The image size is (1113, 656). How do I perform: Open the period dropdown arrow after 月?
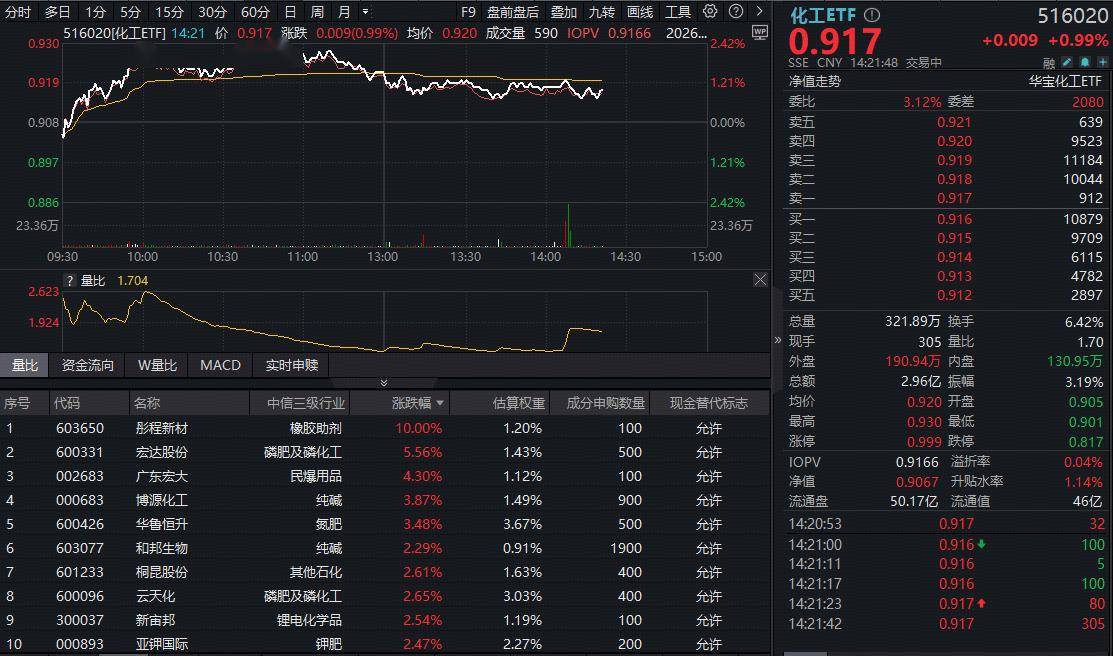click(x=366, y=12)
